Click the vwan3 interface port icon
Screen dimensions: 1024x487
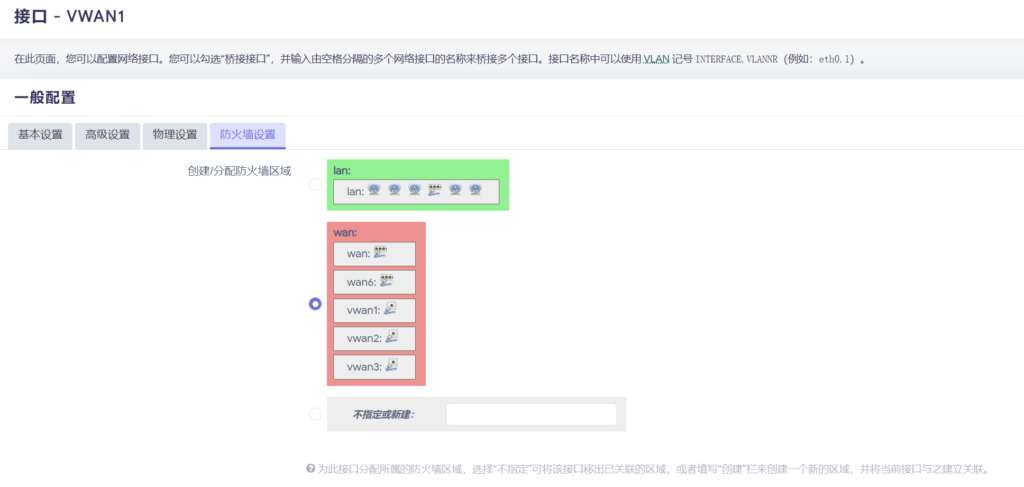coord(391,366)
